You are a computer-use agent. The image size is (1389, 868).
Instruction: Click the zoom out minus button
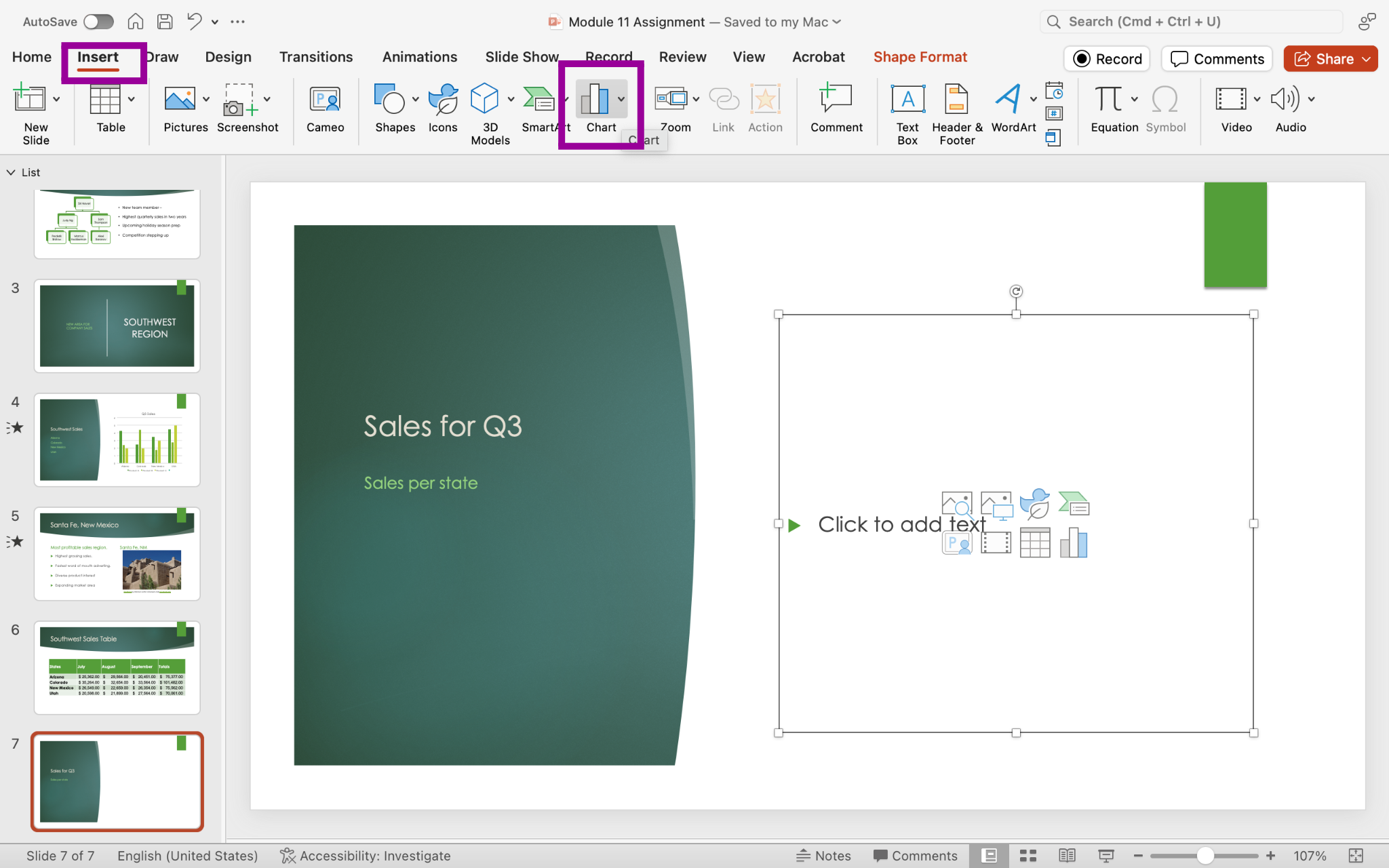[x=1138, y=856]
